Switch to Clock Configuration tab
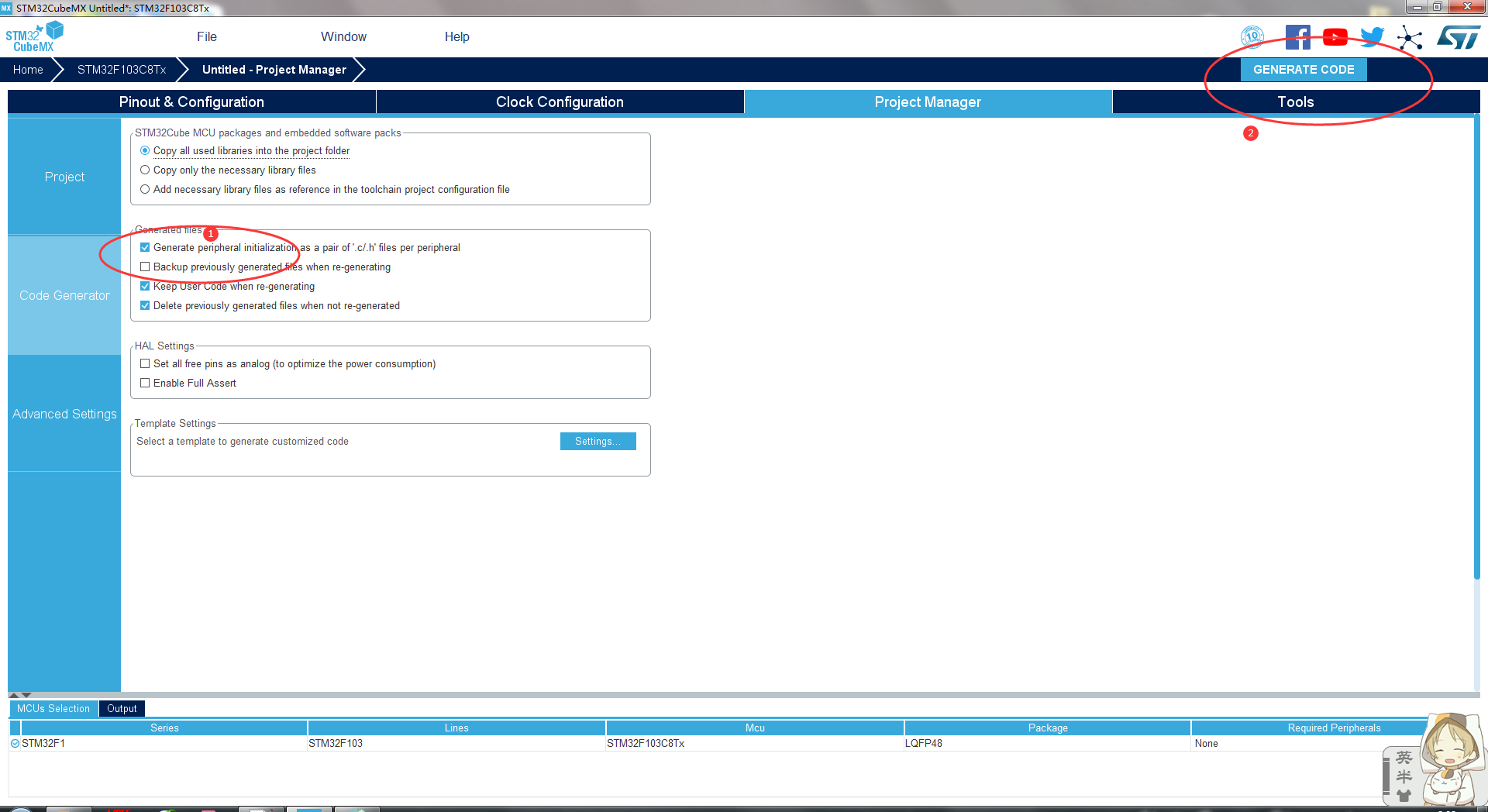The image size is (1488, 812). (x=560, y=101)
